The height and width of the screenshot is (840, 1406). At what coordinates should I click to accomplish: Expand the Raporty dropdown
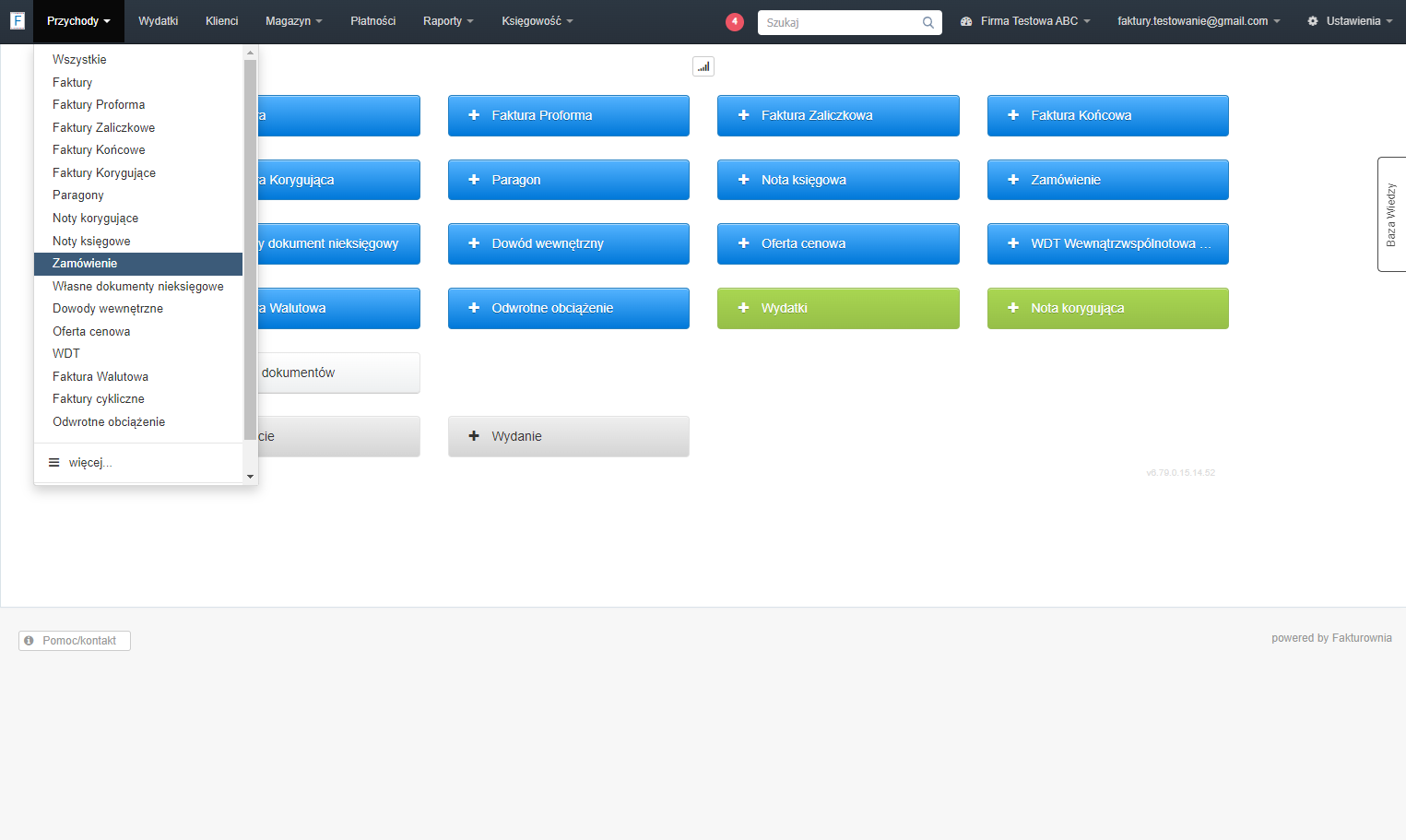click(448, 21)
